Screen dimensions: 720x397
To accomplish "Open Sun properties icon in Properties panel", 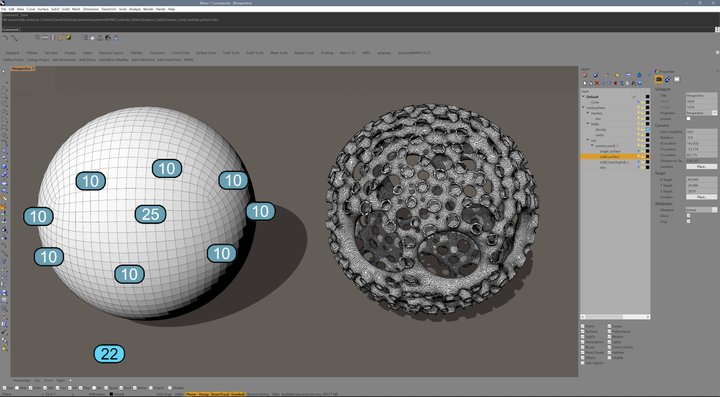I will [668, 79].
